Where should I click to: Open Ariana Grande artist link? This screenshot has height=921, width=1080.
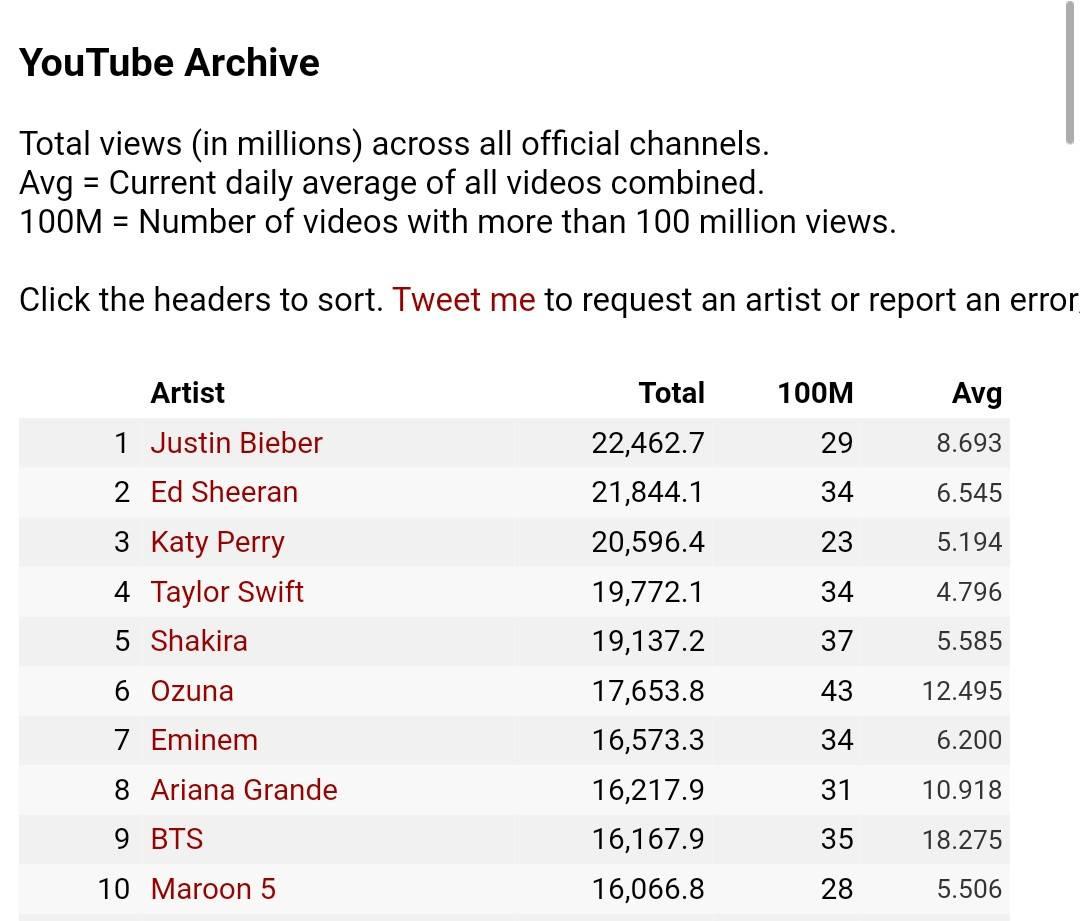pos(244,790)
